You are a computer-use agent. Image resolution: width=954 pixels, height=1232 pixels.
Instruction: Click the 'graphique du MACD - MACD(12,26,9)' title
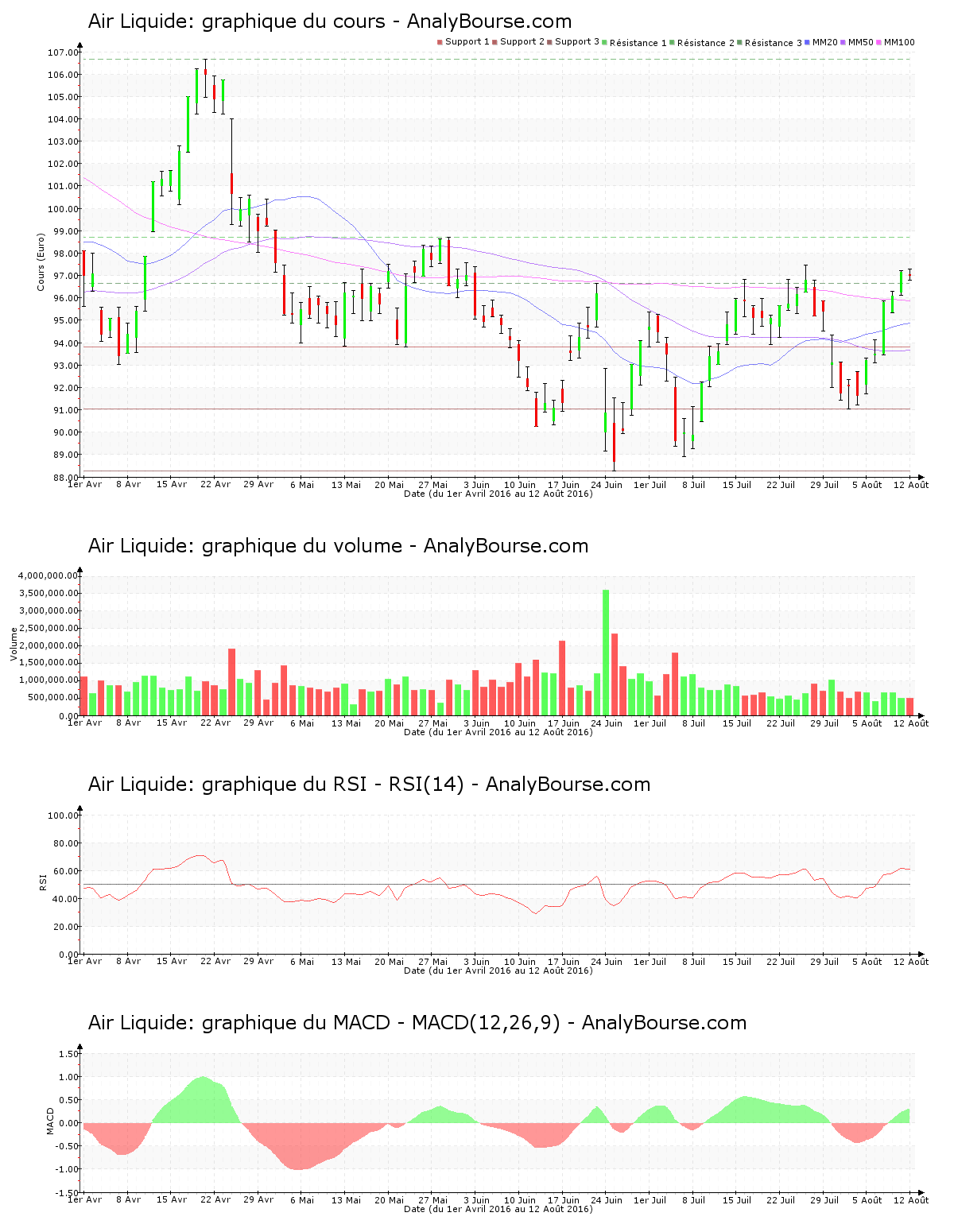point(417,1023)
